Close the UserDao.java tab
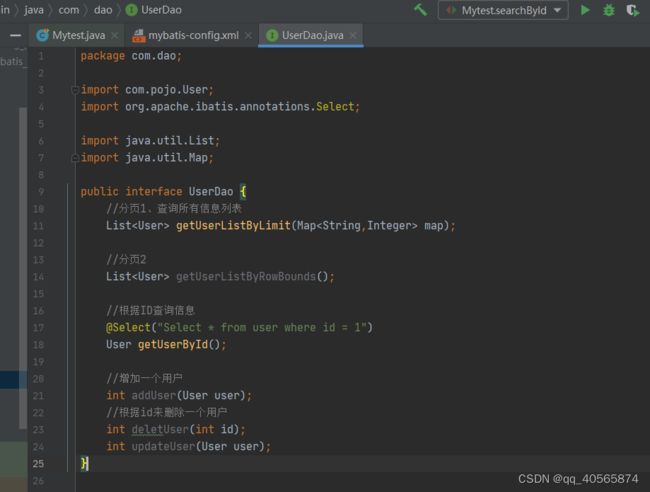 point(353,36)
